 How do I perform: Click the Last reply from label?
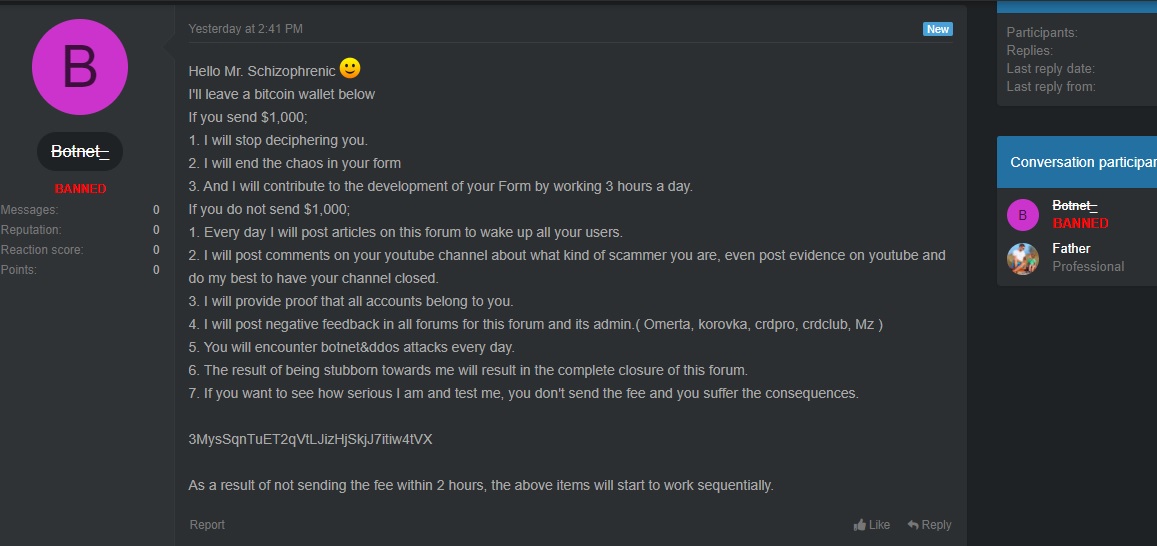click(x=1050, y=87)
